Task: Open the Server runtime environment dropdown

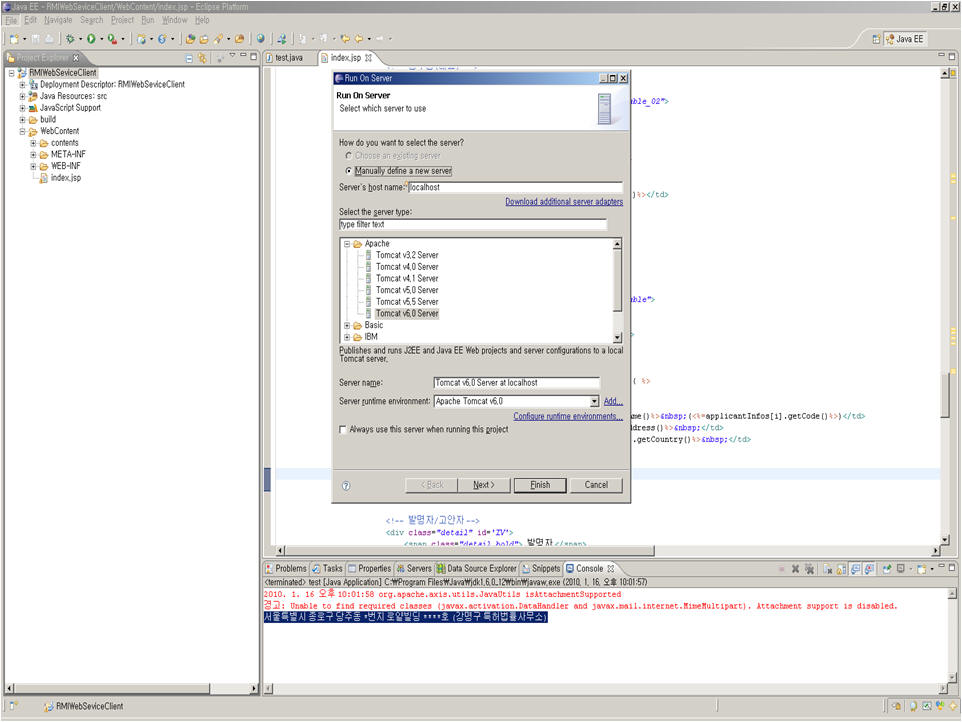Action: 594,400
